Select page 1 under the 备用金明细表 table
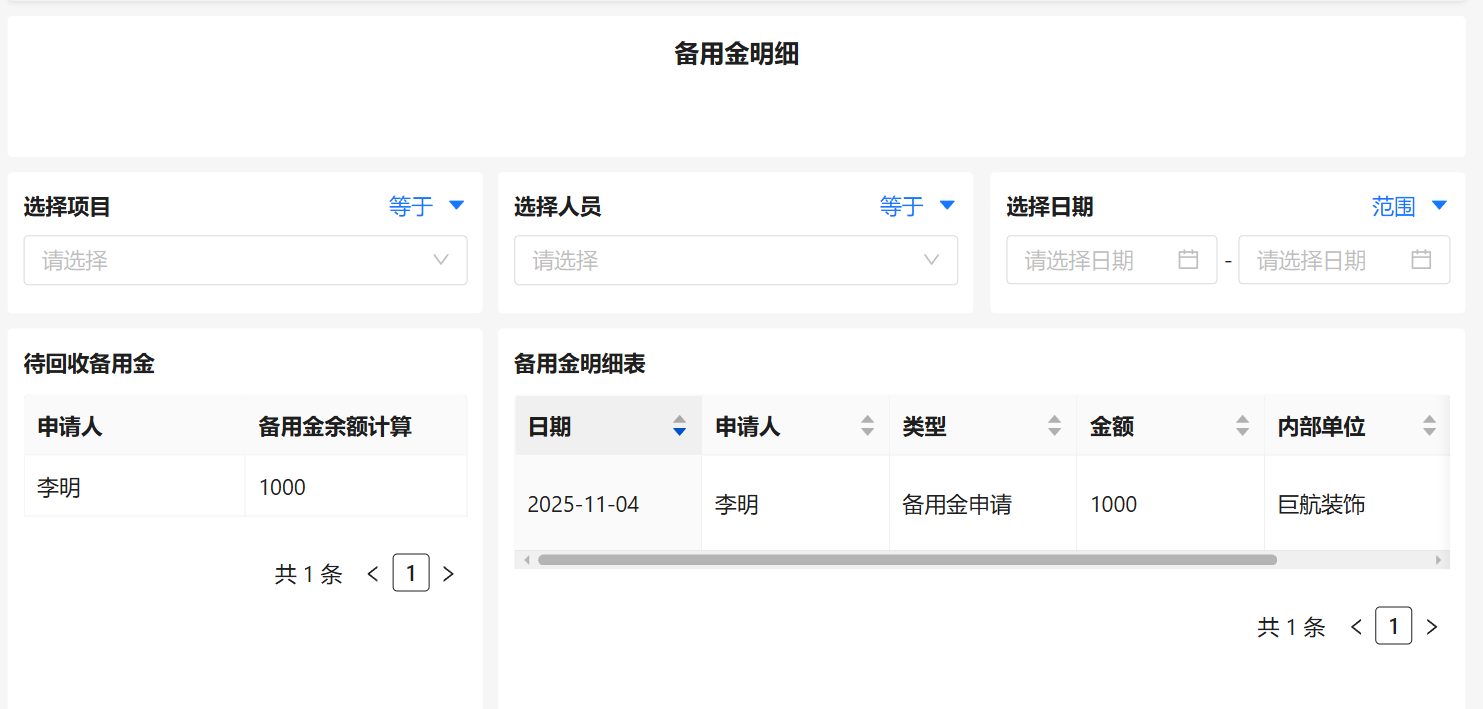Screen dimensions: 1483x709 click(1394, 626)
